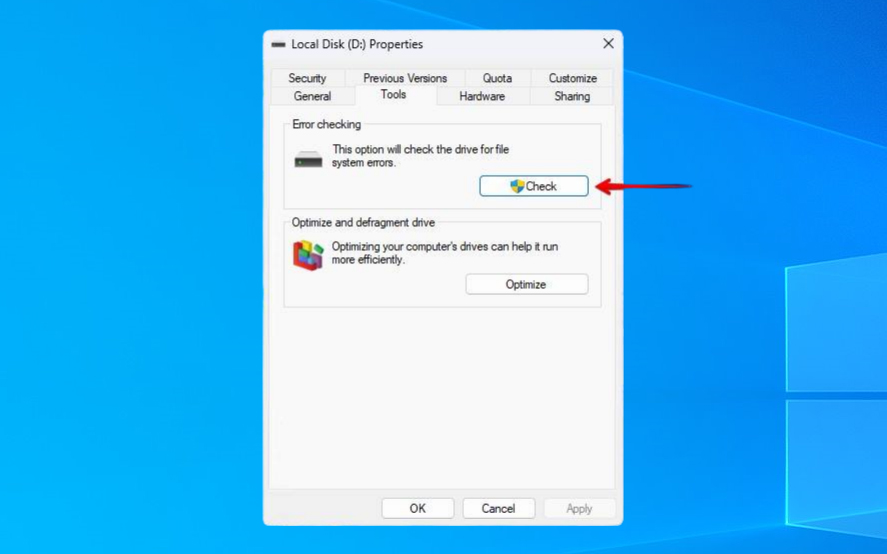887x554 pixels.
Task: Go to the Customize tab
Action: 572,78
